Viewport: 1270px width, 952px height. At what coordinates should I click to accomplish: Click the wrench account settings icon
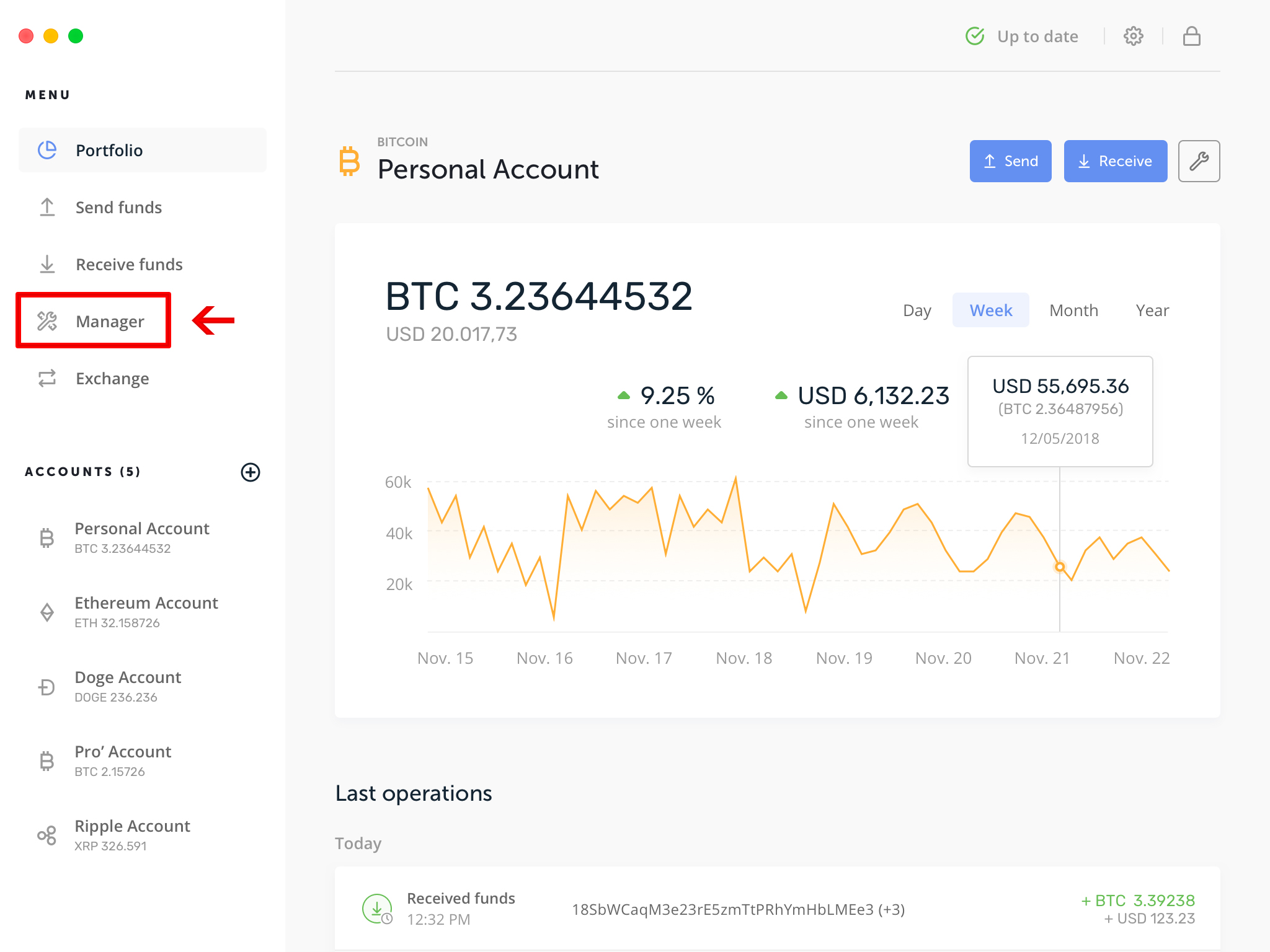(1199, 161)
